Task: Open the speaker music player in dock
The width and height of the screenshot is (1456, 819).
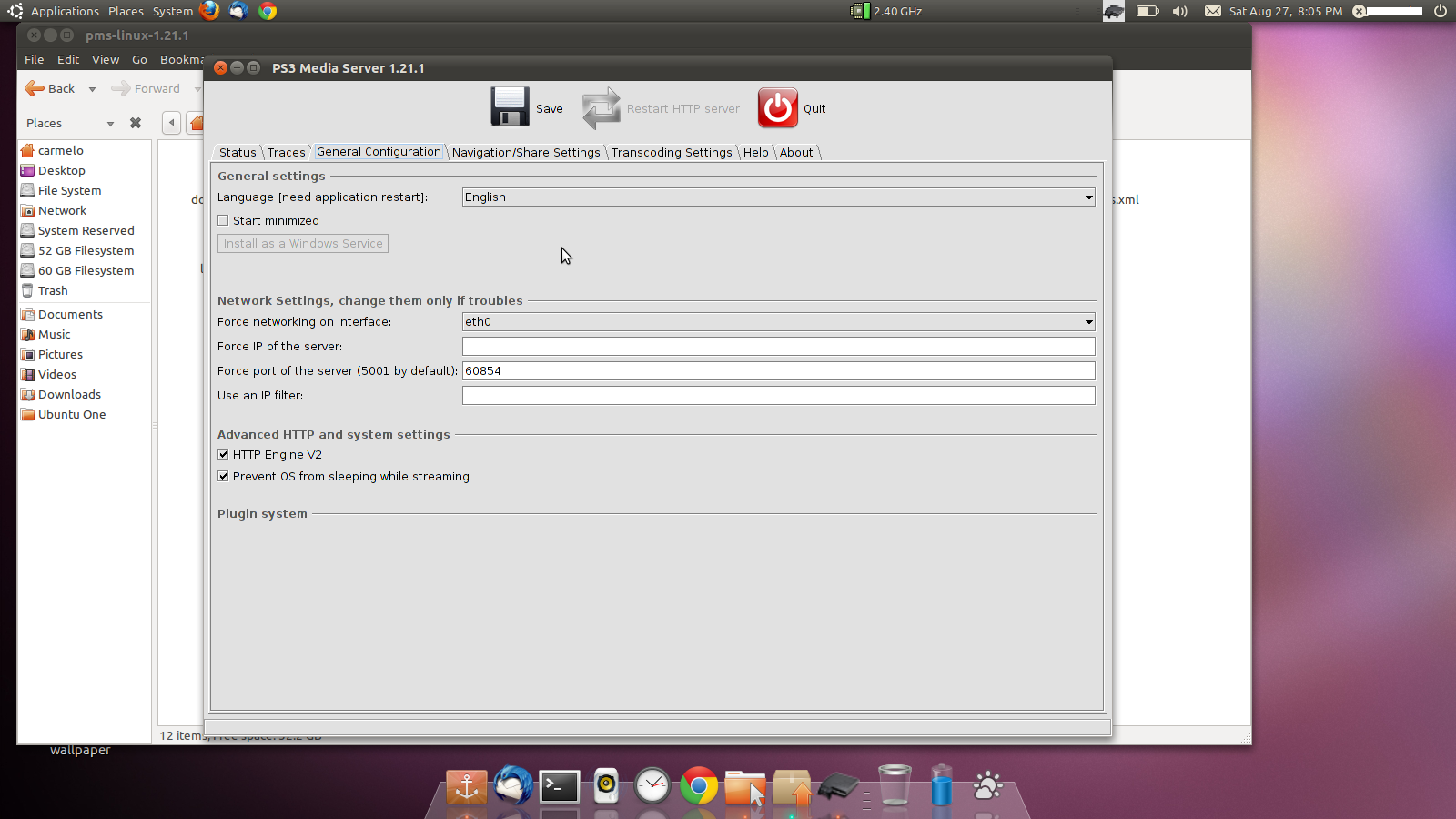Action: pos(606,786)
